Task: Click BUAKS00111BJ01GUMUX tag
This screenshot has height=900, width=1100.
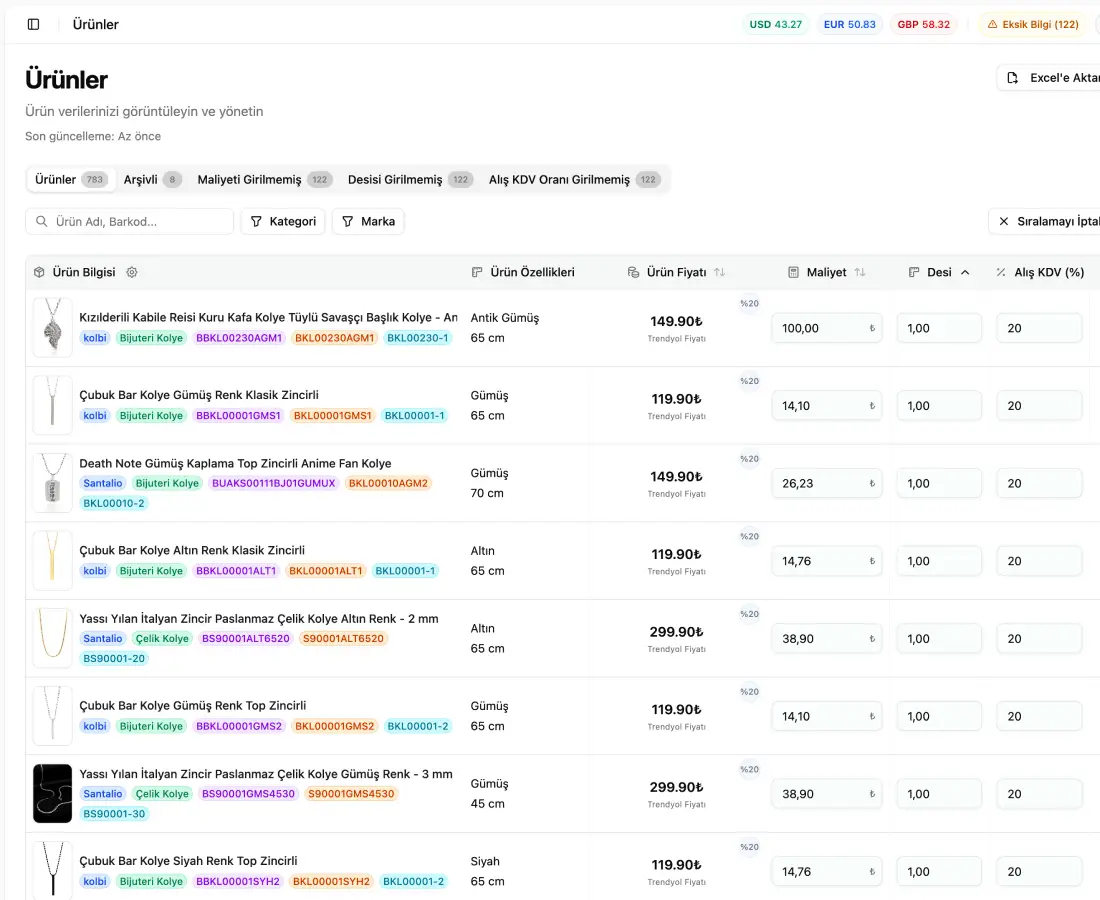Action: pos(274,483)
